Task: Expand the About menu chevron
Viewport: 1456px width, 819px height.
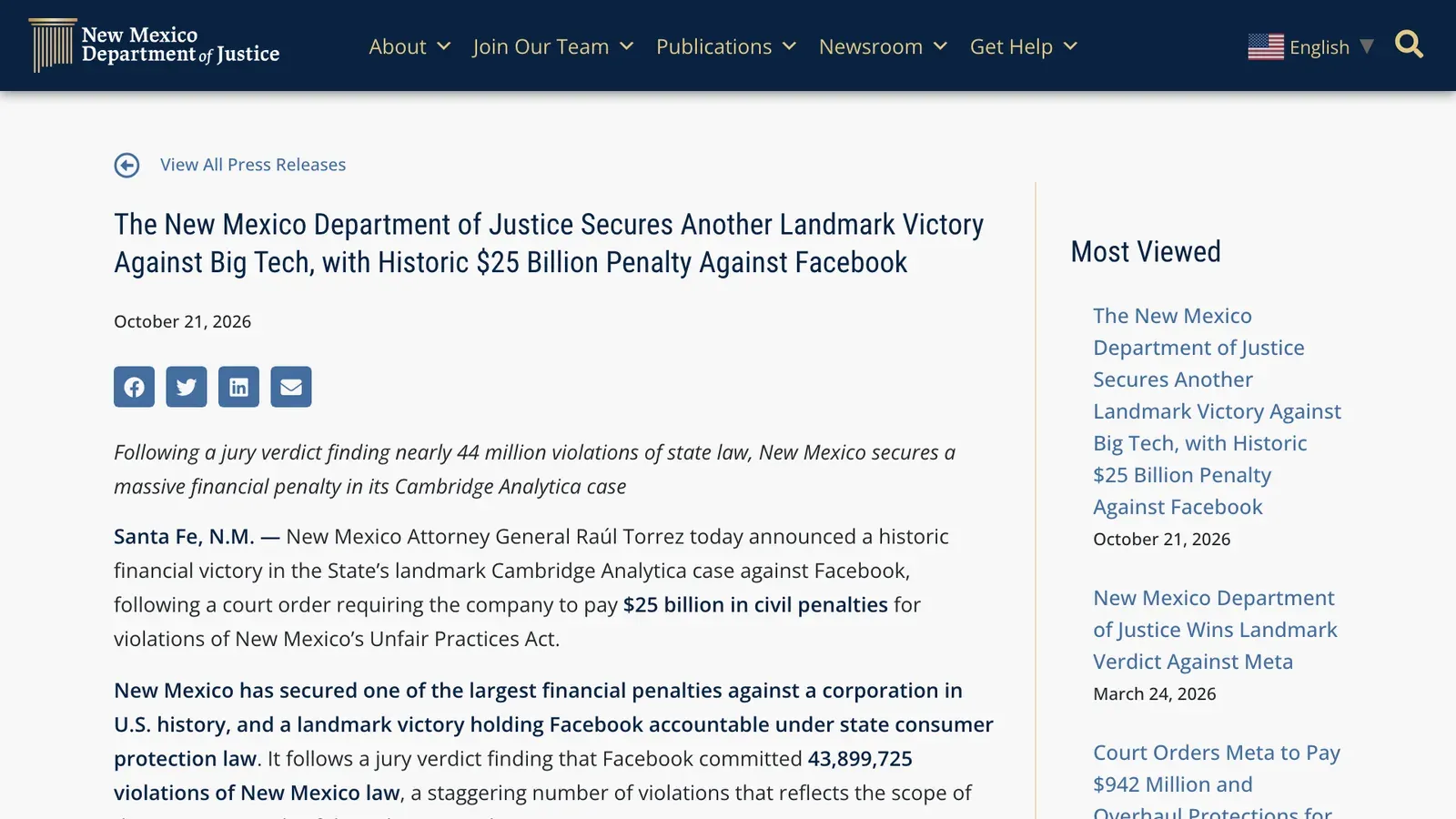Action: pyautogui.click(x=444, y=46)
